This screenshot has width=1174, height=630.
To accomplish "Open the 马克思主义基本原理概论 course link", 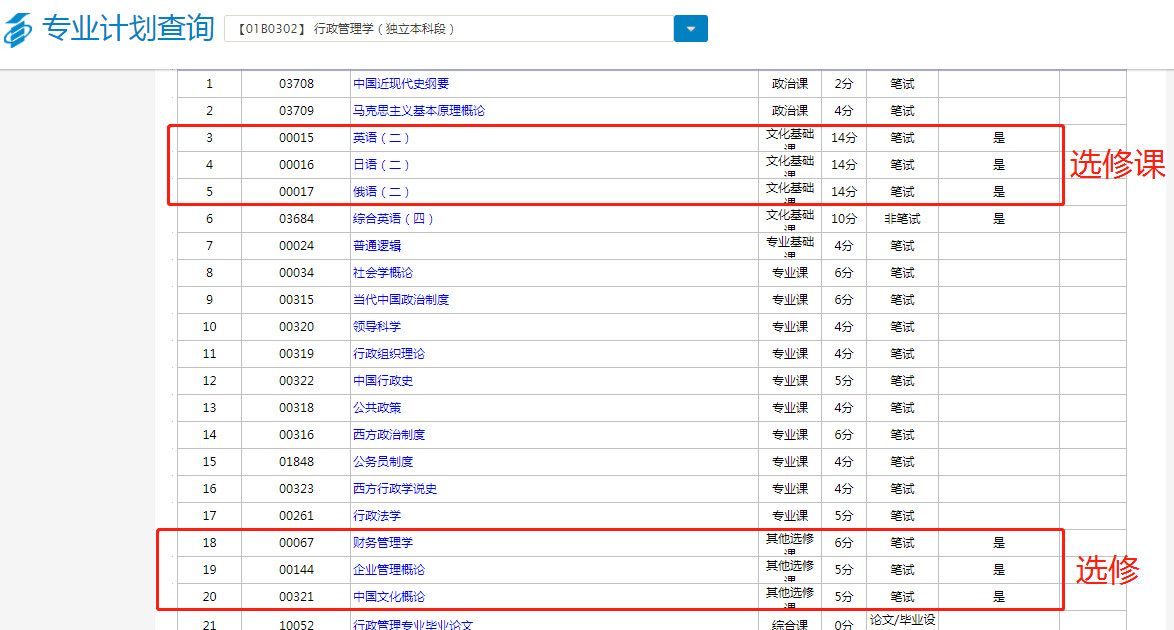I will [419, 111].
